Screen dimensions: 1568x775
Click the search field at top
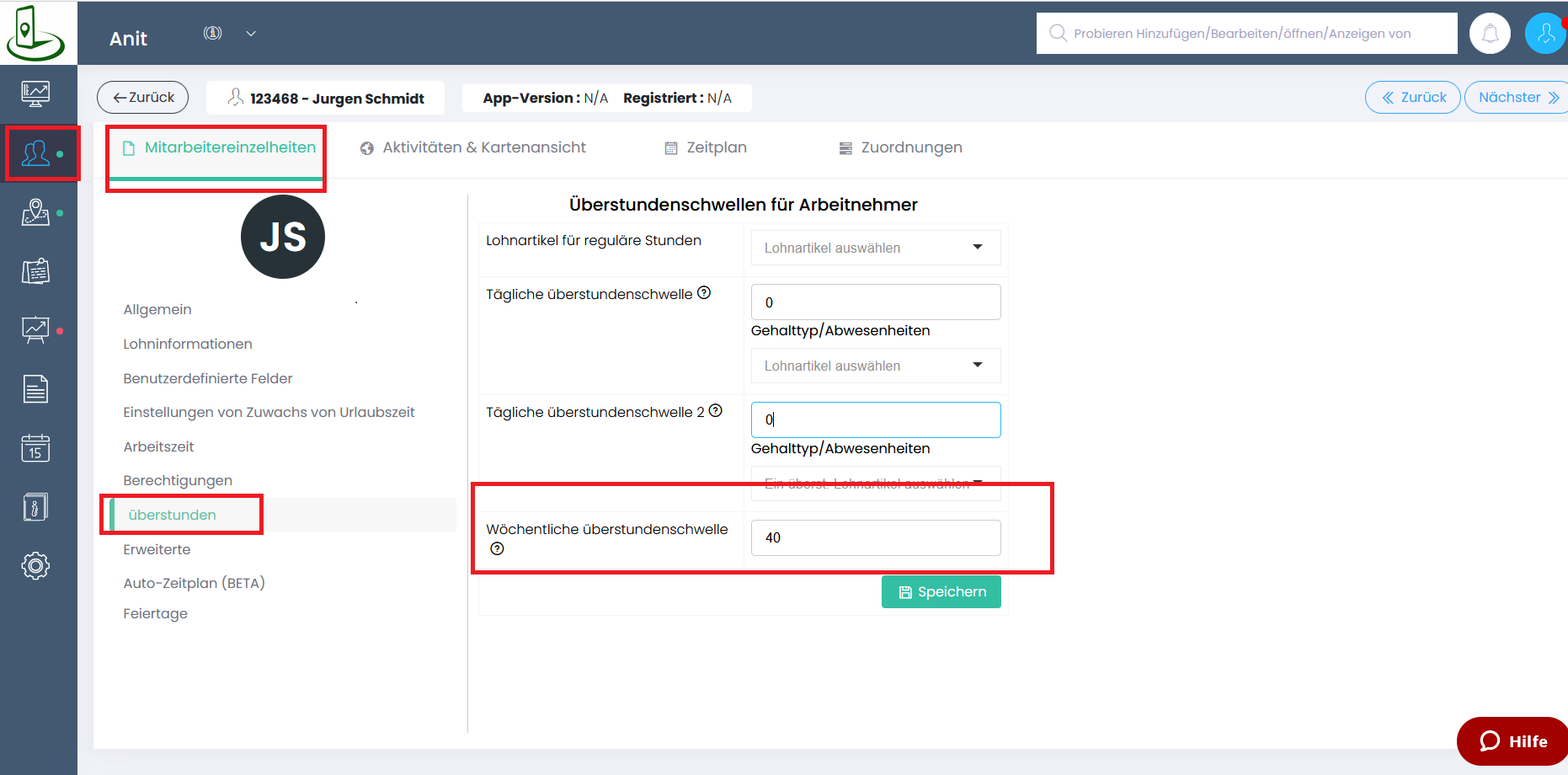coord(1246,34)
